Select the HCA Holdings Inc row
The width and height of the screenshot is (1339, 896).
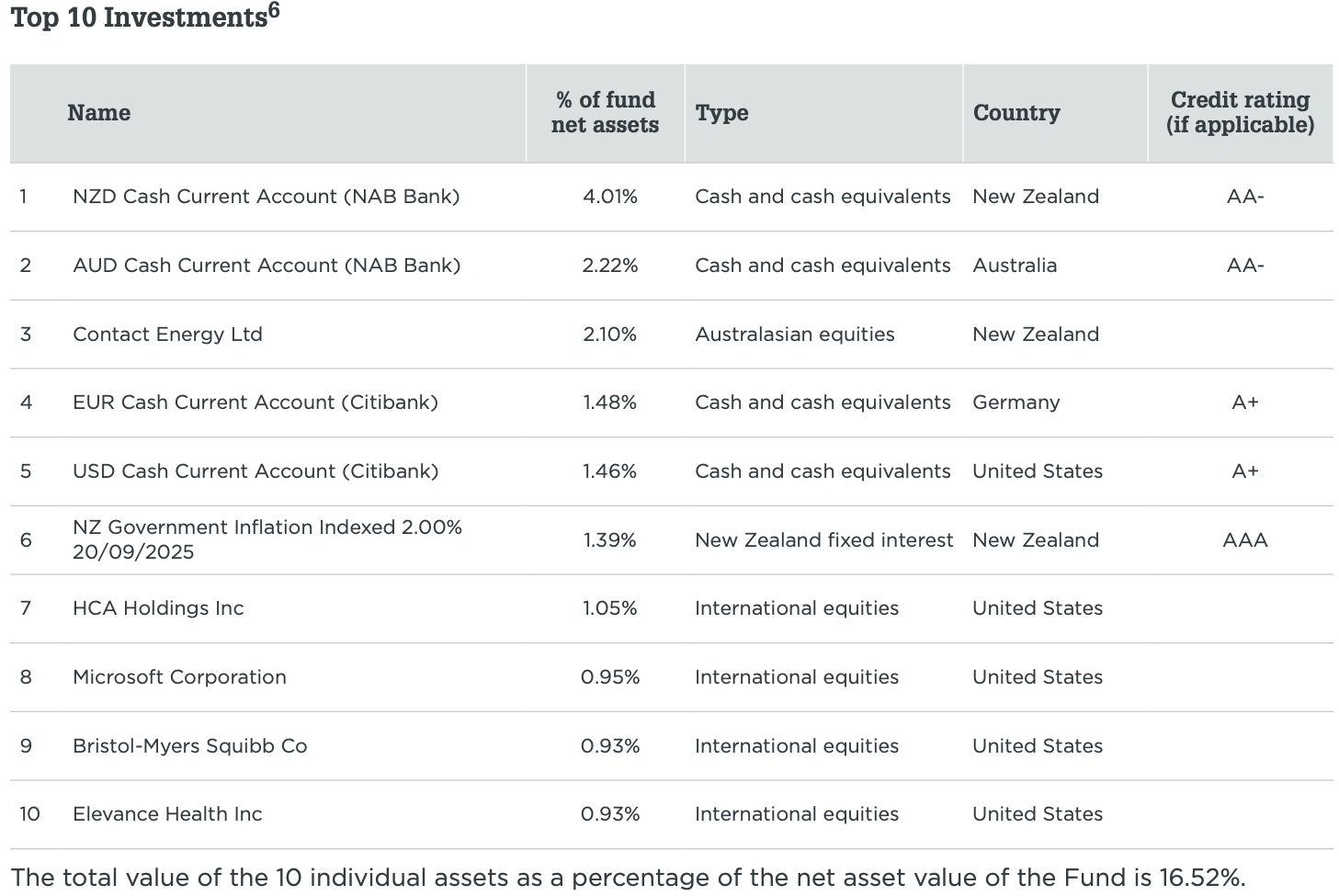671,608
